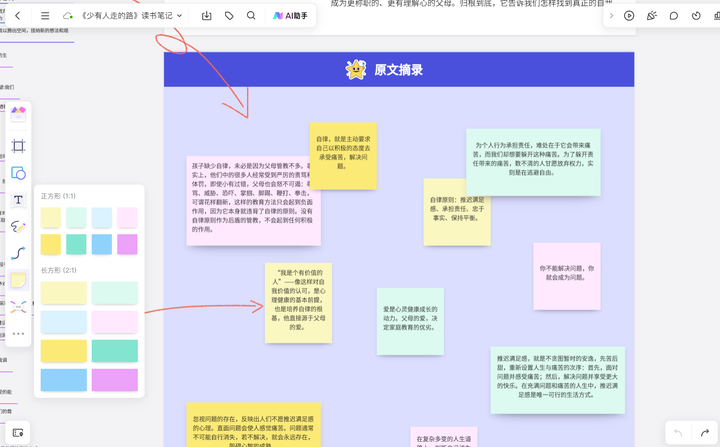Select the green note starting 爱是心灵健康成长的

(x=410, y=321)
